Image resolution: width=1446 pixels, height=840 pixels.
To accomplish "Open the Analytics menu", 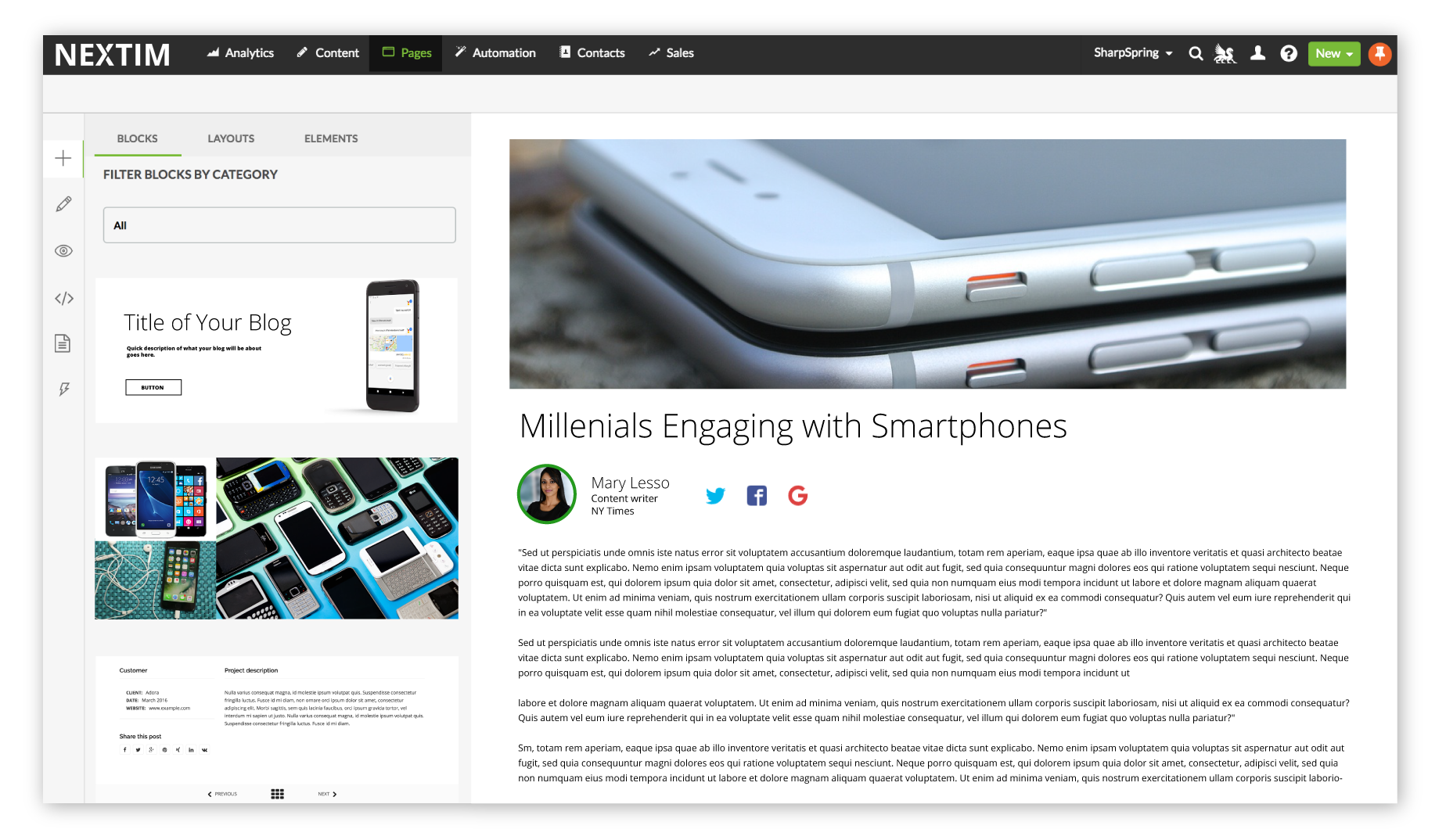I will click(240, 52).
